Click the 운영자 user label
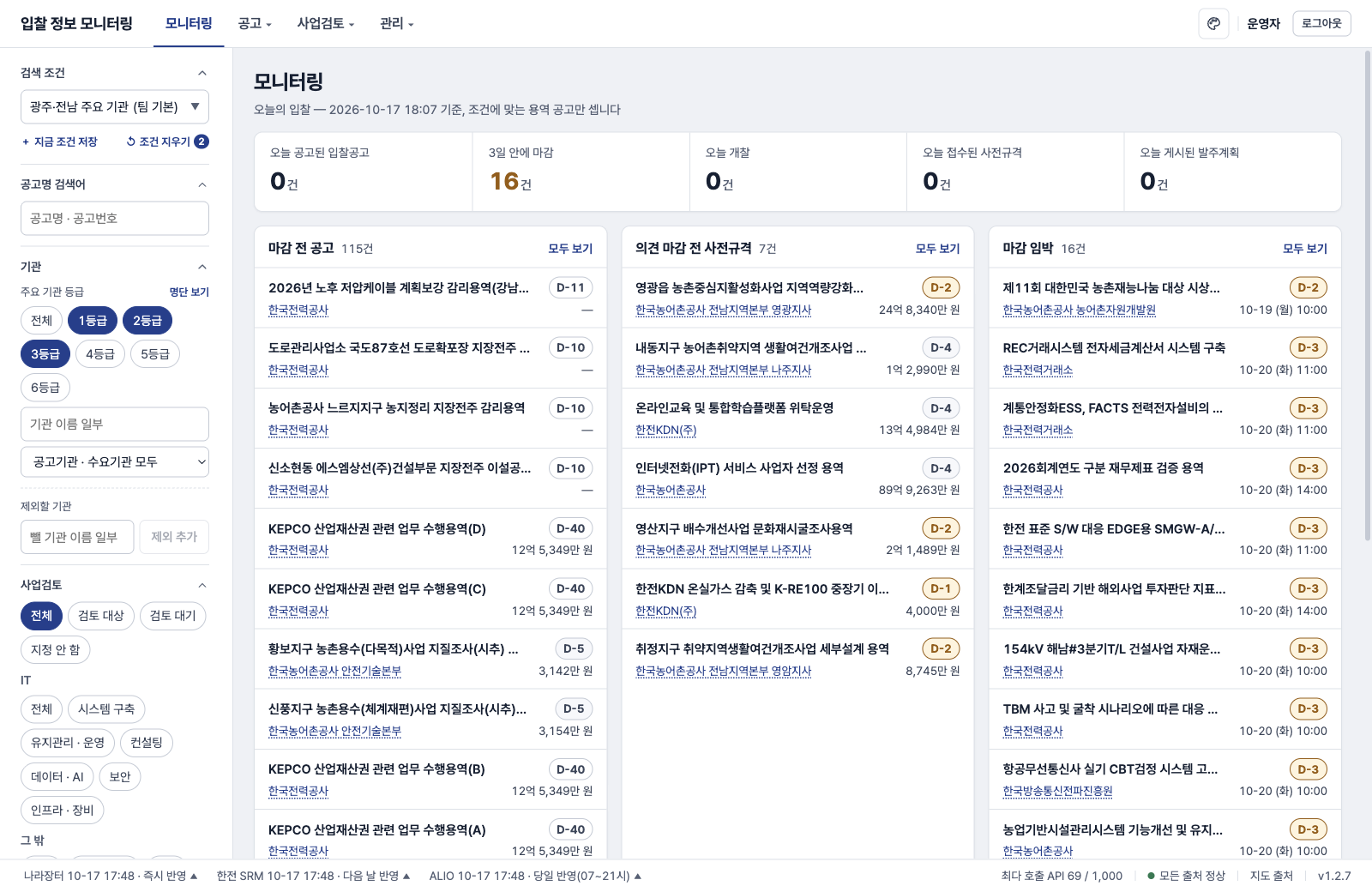 [1263, 24]
